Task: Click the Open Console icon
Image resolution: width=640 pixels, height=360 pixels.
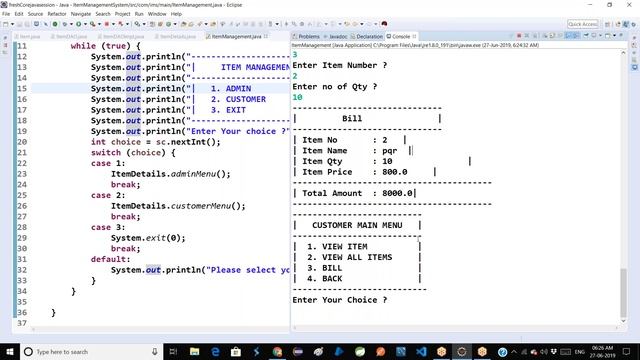Action: [x=608, y=36]
